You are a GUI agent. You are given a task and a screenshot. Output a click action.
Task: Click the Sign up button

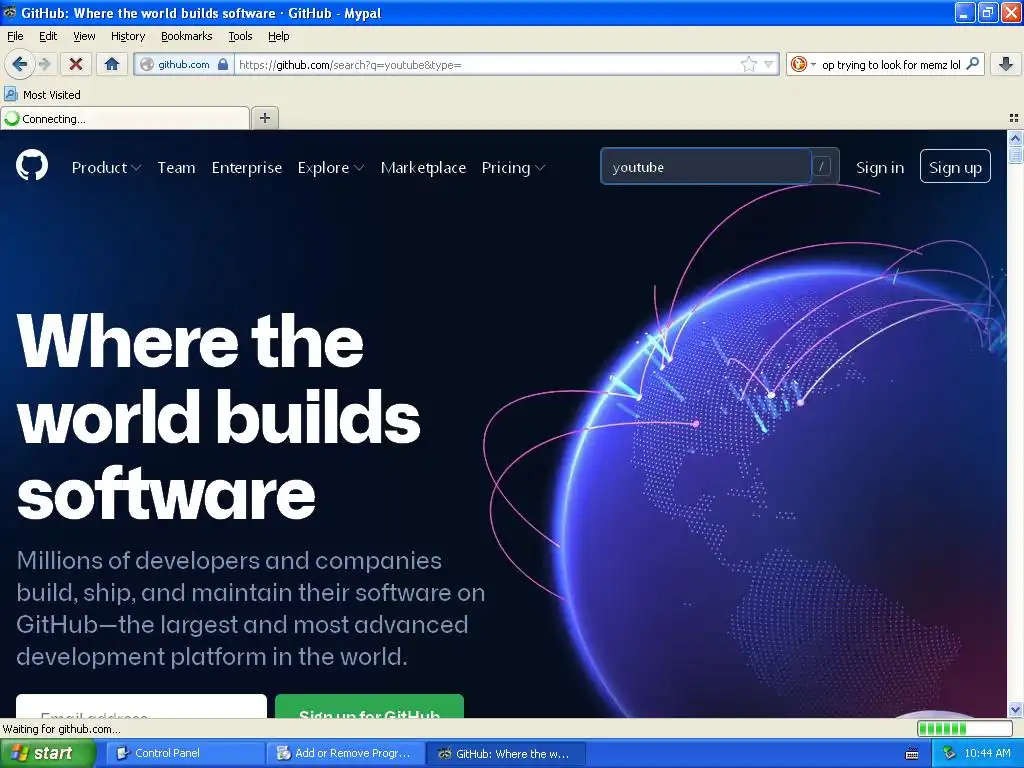click(955, 167)
